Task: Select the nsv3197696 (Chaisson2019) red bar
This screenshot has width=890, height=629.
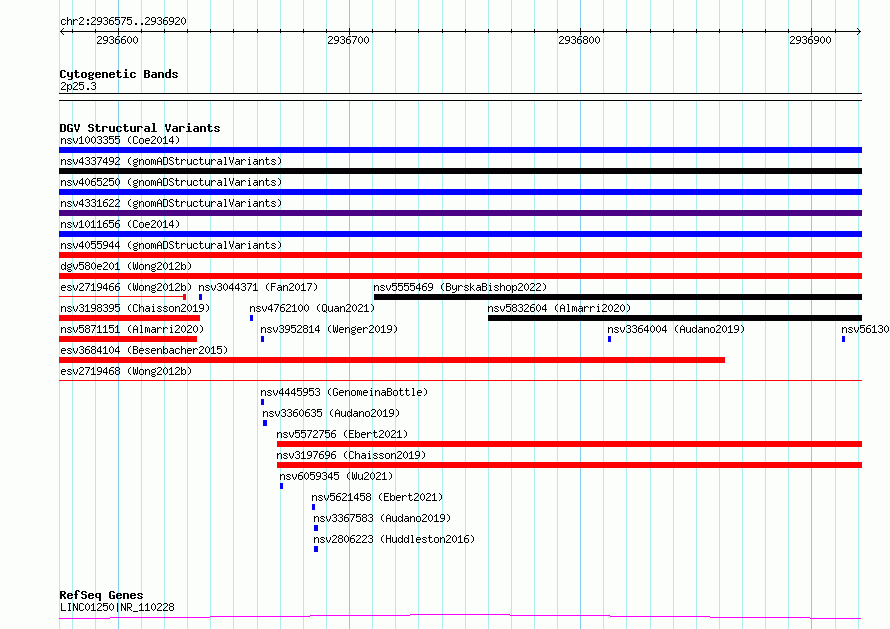Action: [569, 465]
